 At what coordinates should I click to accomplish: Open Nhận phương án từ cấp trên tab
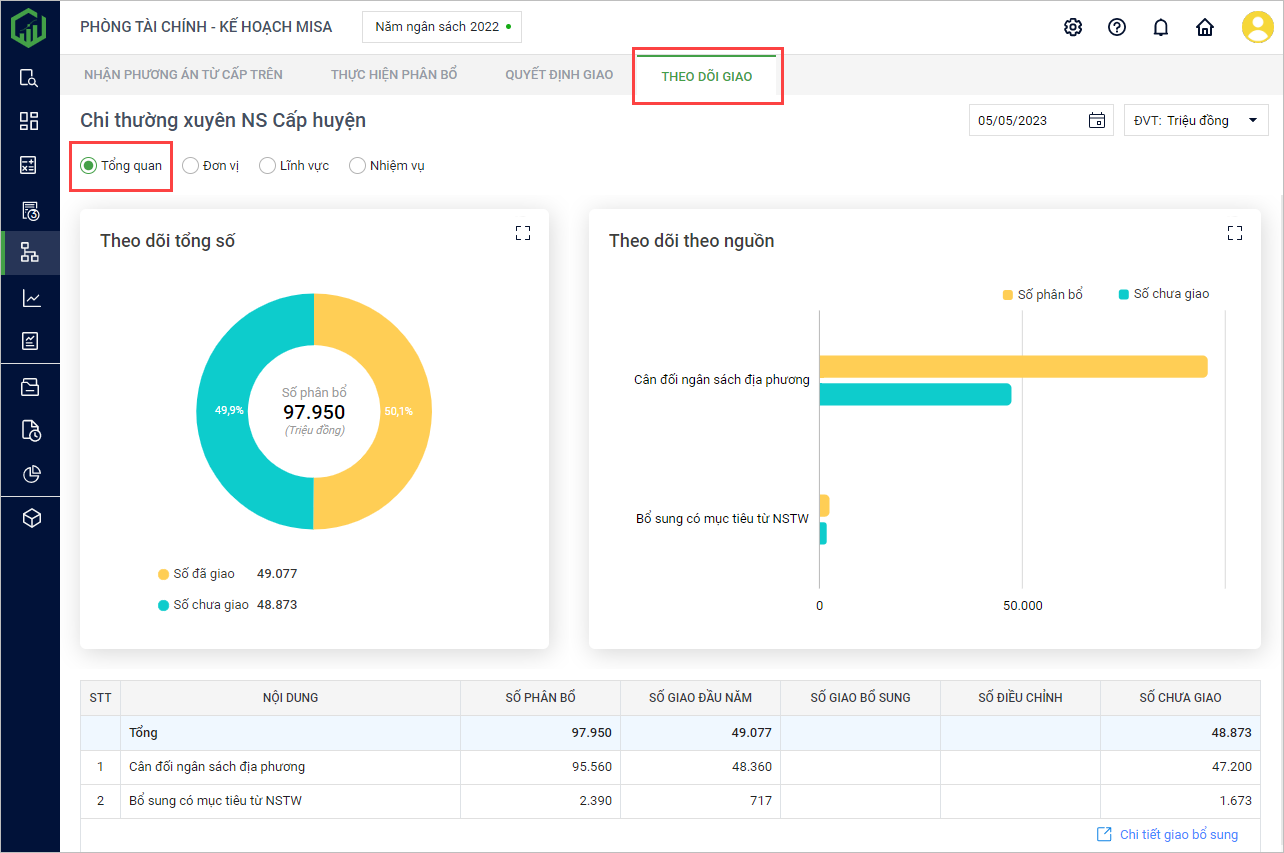(x=183, y=75)
